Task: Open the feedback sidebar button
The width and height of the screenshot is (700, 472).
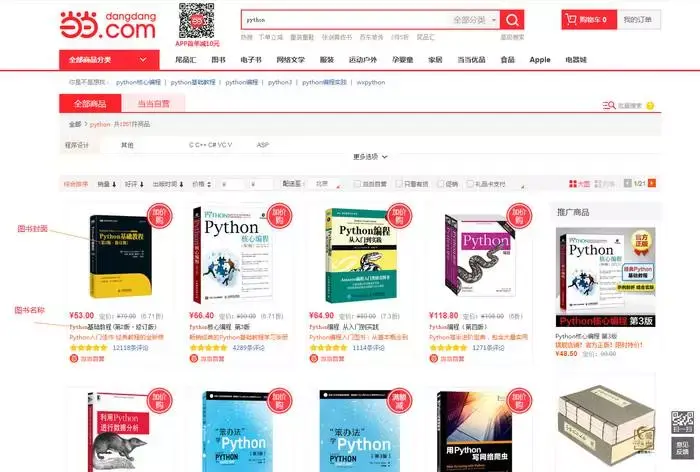Action: pyautogui.click(x=682, y=448)
